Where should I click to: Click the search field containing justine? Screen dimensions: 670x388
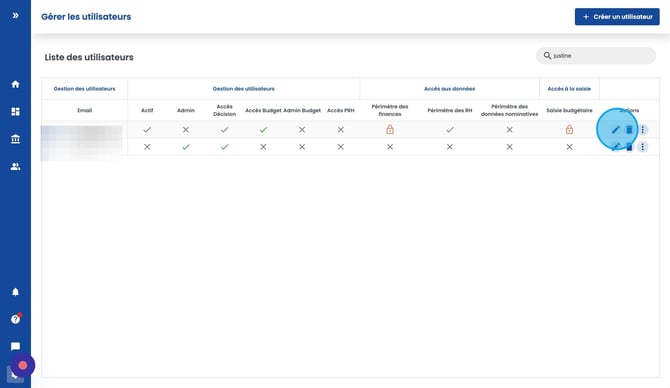click(x=596, y=56)
